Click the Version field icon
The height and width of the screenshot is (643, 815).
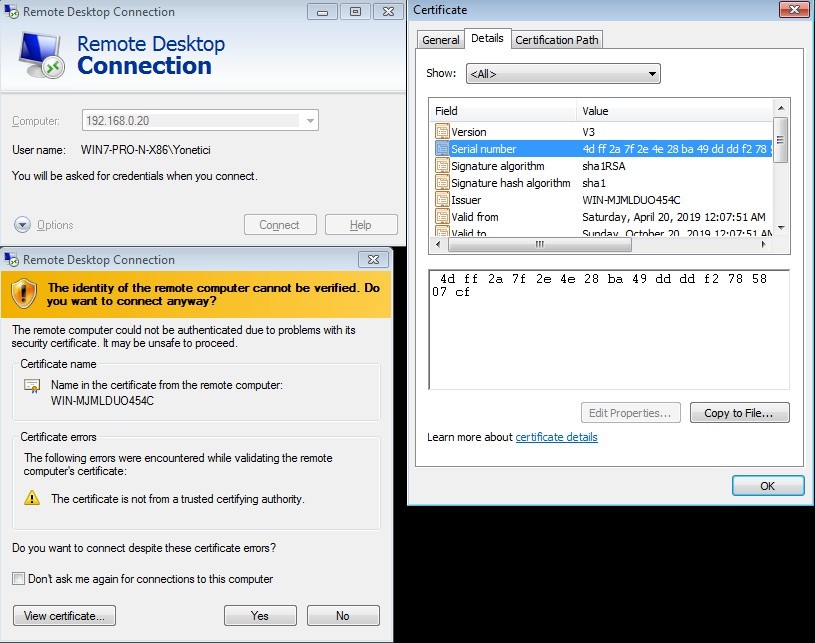click(442, 132)
